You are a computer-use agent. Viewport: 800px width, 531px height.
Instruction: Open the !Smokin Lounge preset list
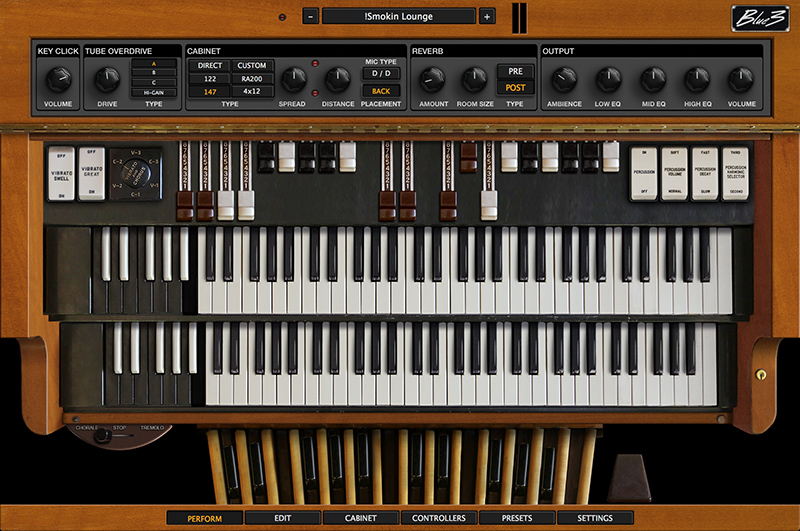(398, 16)
